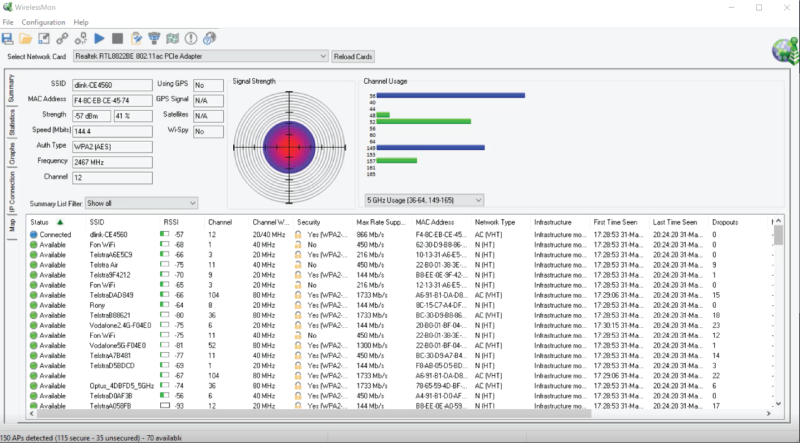
Task: Click the green map toolbar icon
Action: pyautogui.click(x=172, y=38)
